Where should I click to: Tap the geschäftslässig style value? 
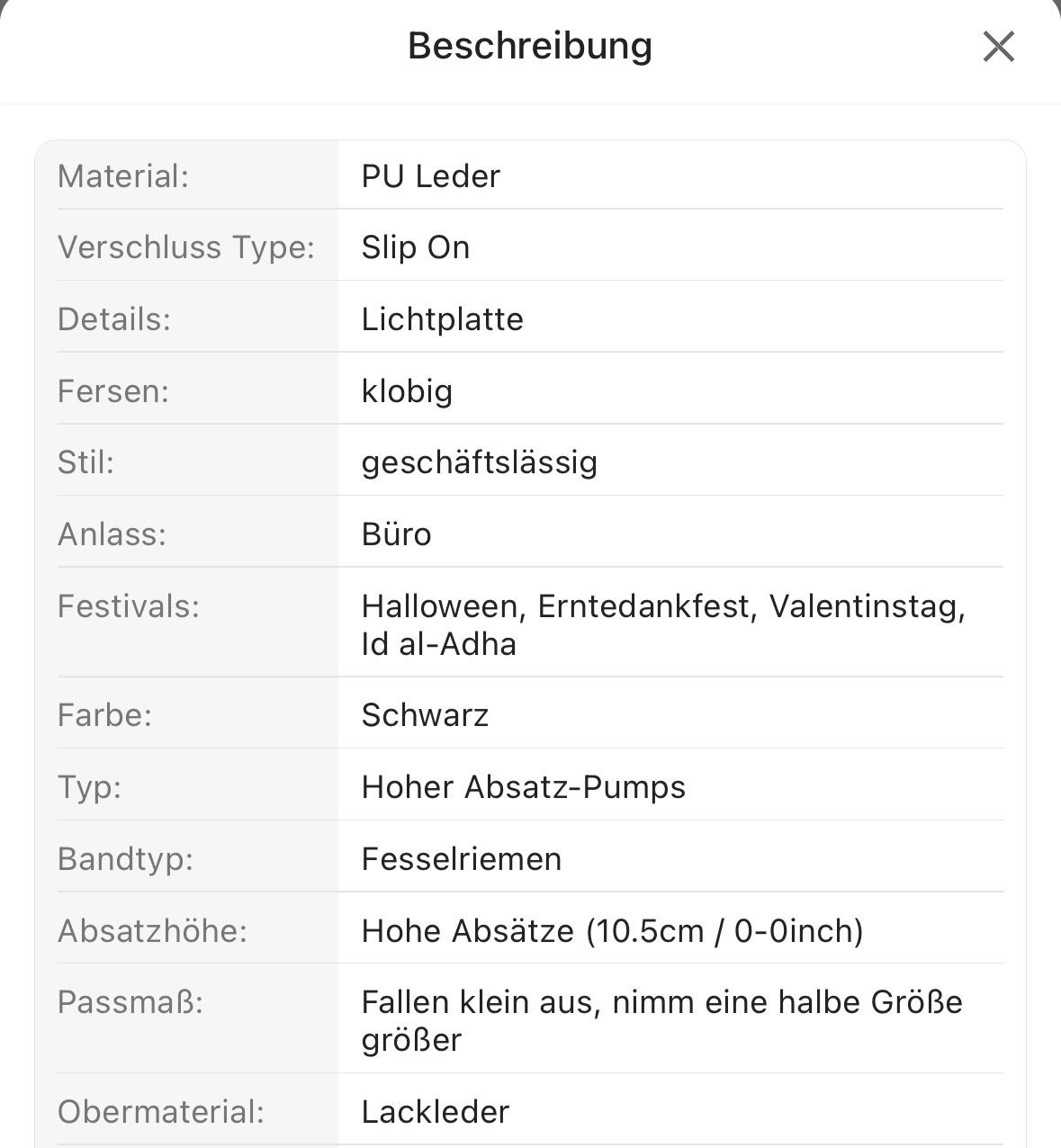pos(479,462)
